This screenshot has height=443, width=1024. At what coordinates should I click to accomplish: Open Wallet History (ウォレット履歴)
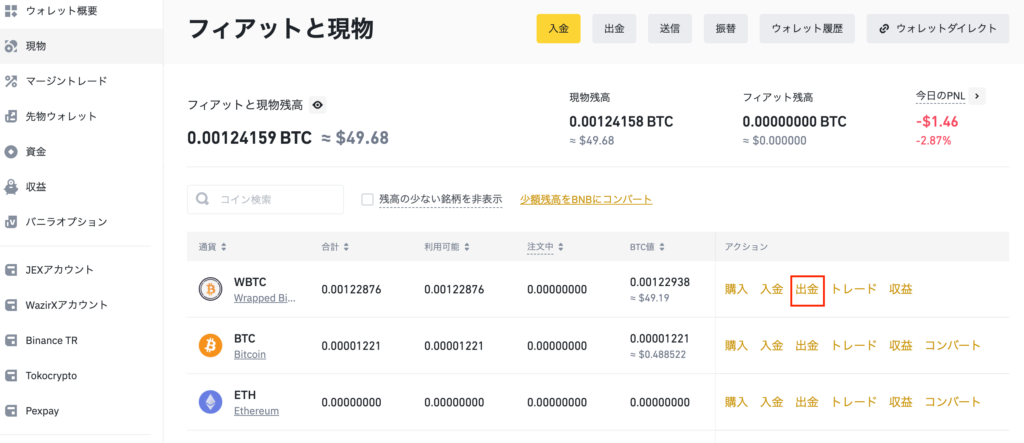point(807,29)
